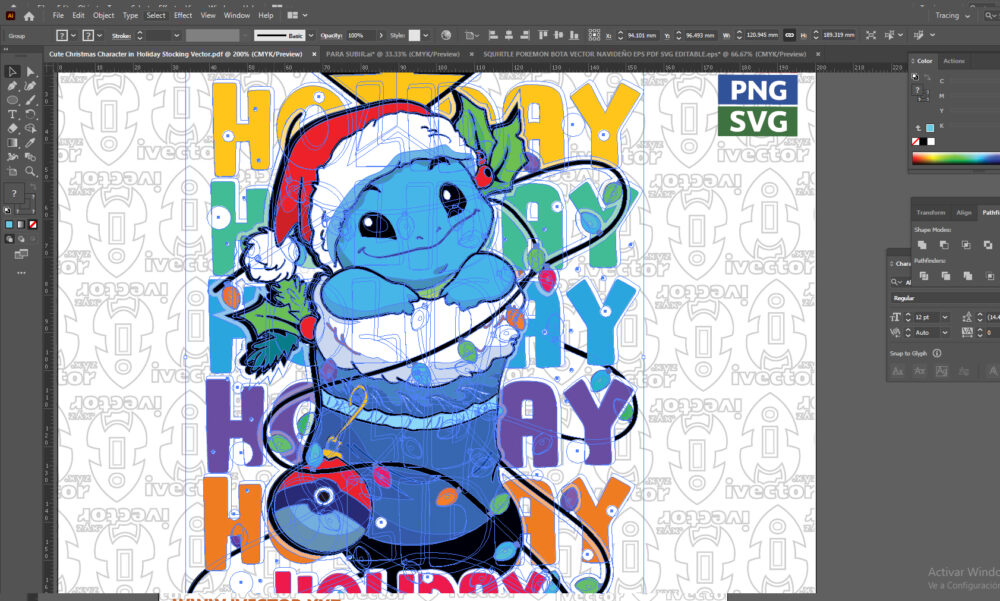1000x601 pixels.
Task: Switch to SQUIRTLE POKEMON BOTA VECTOR document tab
Action: pos(644,54)
